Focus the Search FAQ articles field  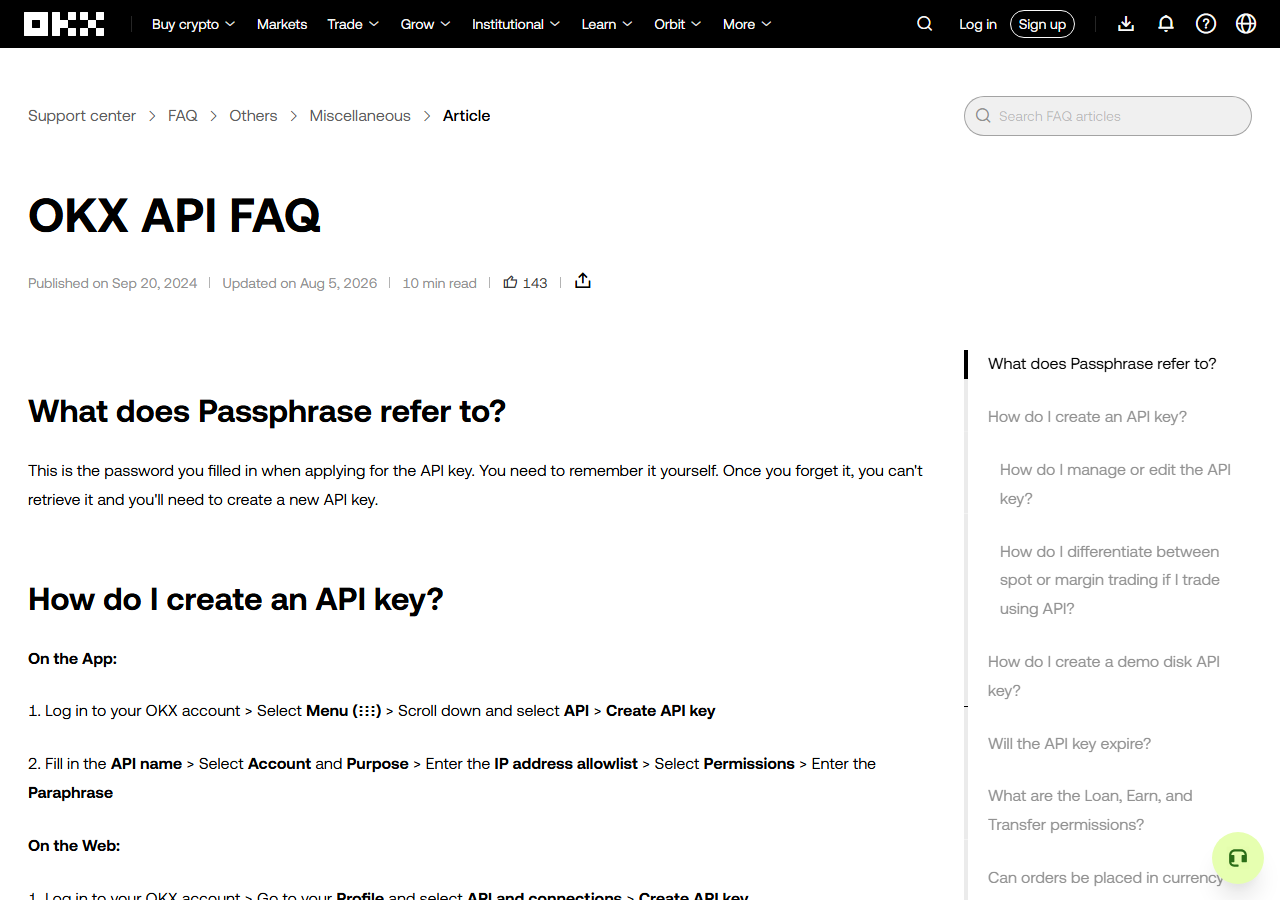tap(1108, 116)
